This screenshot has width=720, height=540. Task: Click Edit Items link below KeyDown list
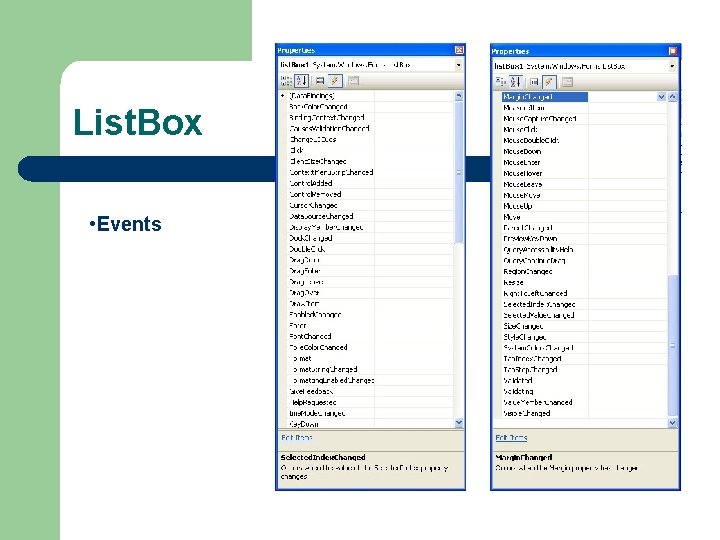297,438
